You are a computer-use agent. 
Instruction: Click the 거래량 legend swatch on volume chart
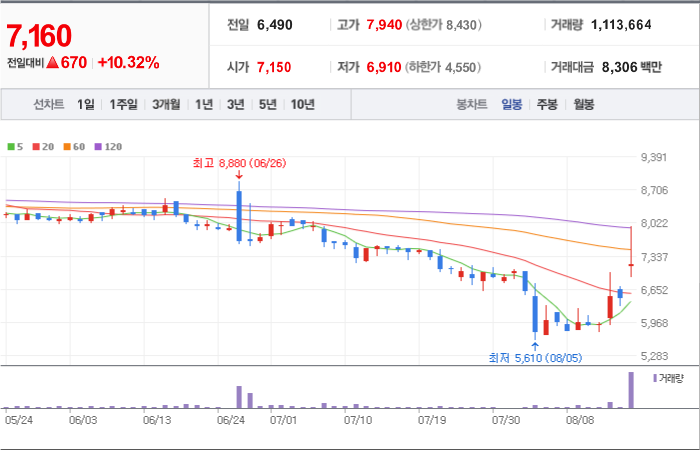pyautogui.click(x=655, y=378)
